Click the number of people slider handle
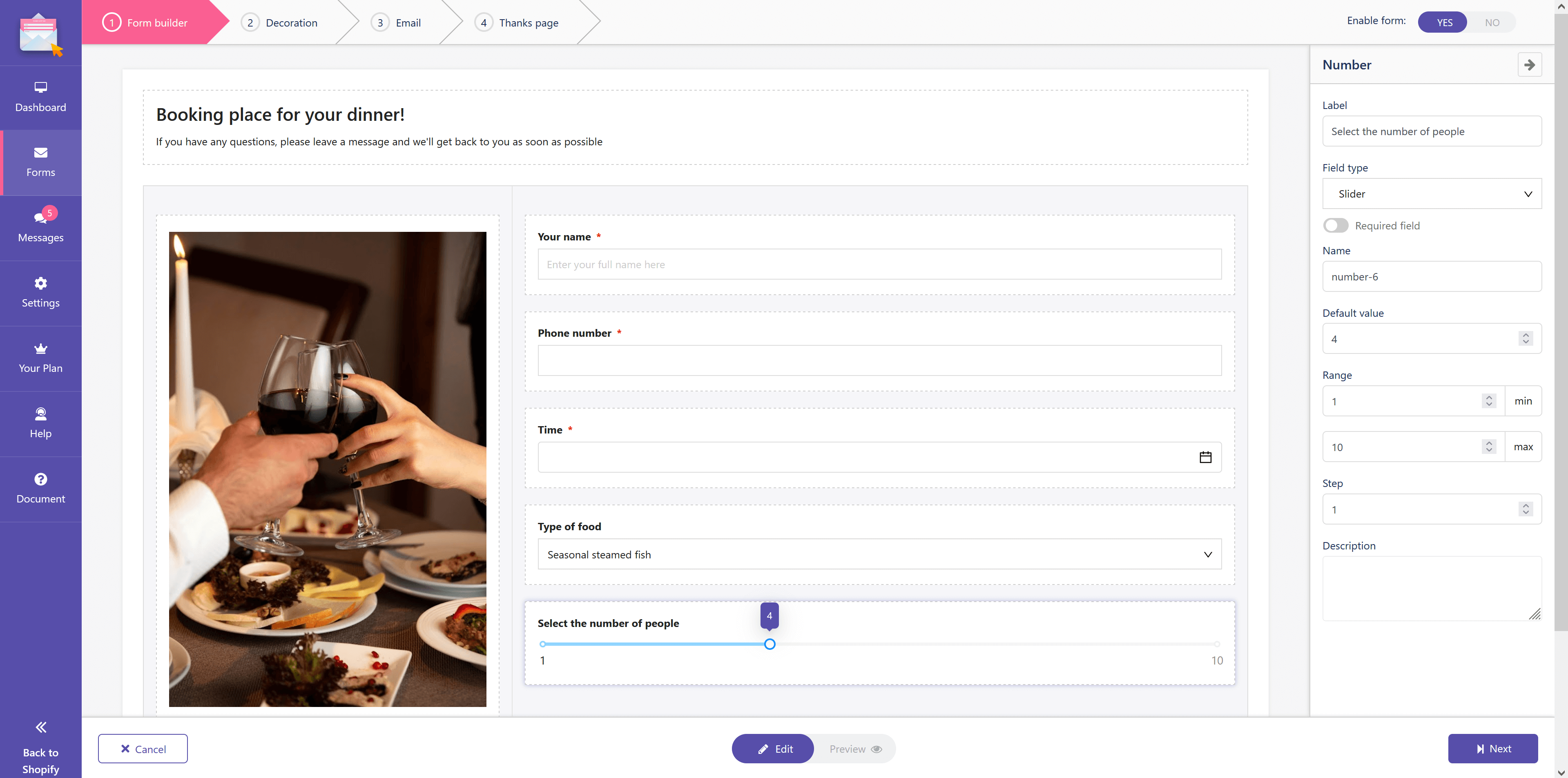 click(770, 644)
